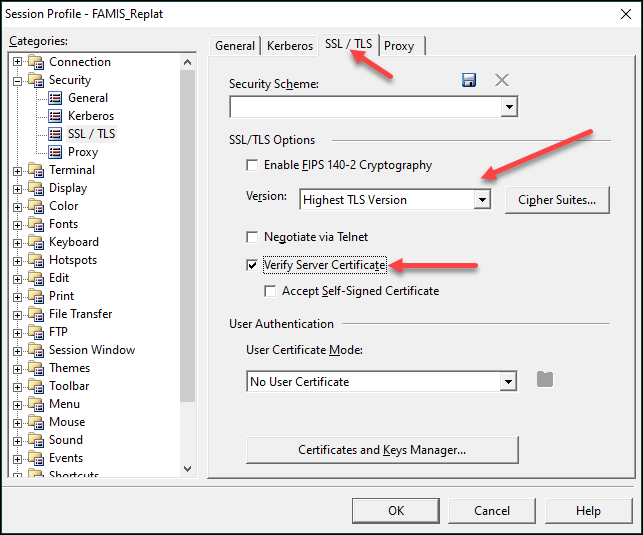This screenshot has height=535, width=643.
Task: Click the Categories list scroll down arrow
Action: (187, 467)
